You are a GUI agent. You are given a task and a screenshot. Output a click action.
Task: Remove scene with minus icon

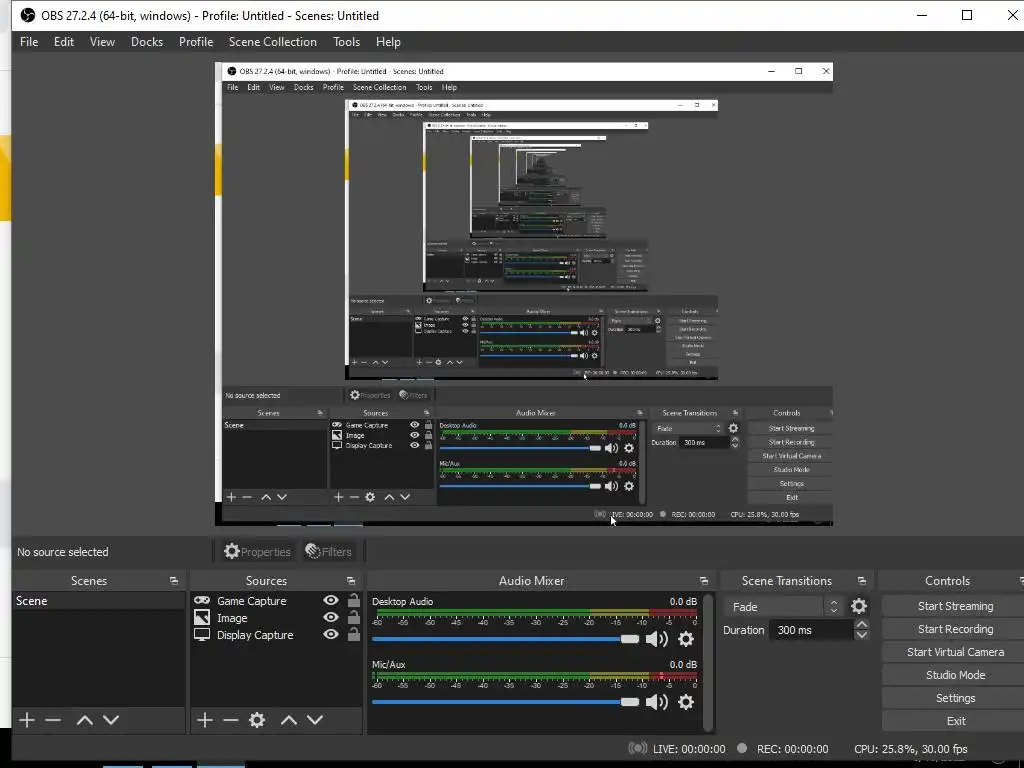[53, 720]
